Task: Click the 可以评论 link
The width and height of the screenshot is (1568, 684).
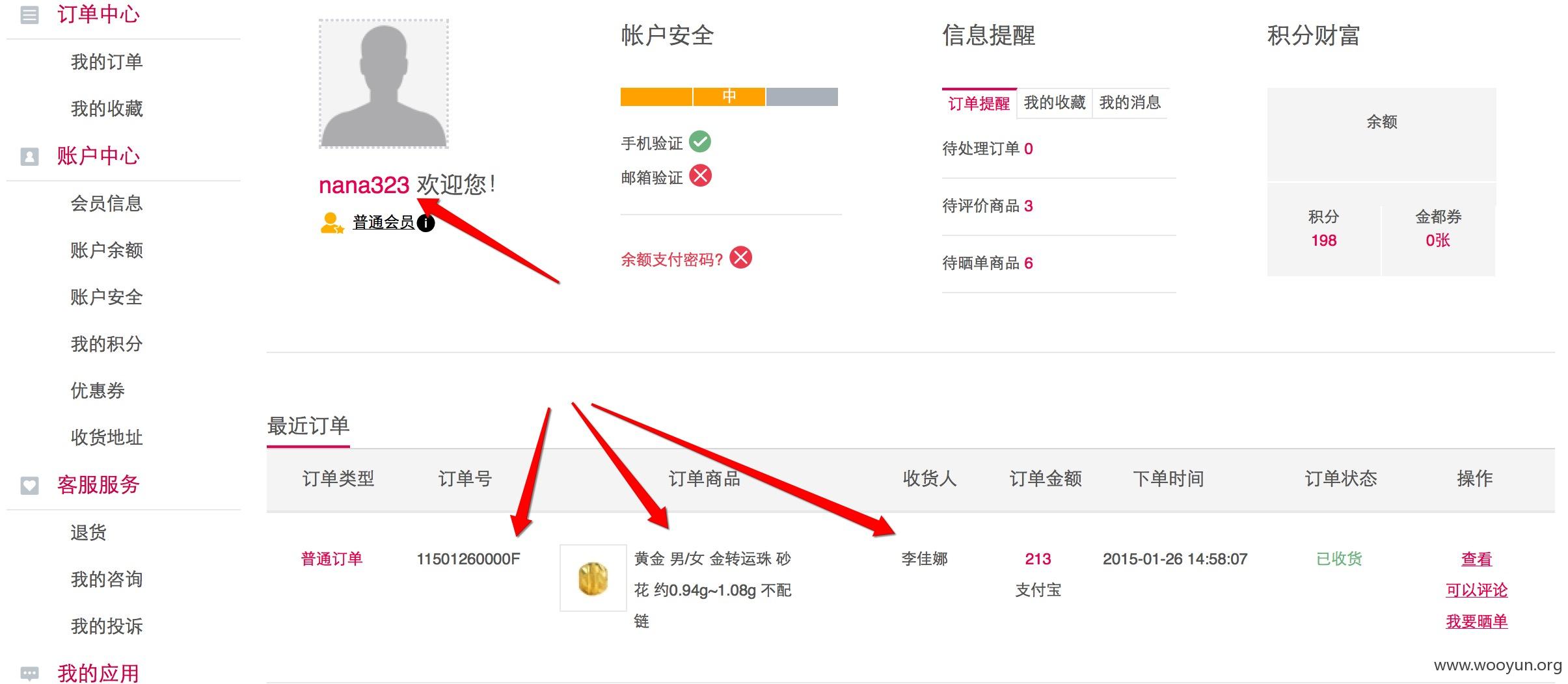Action: pyautogui.click(x=1476, y=590)
